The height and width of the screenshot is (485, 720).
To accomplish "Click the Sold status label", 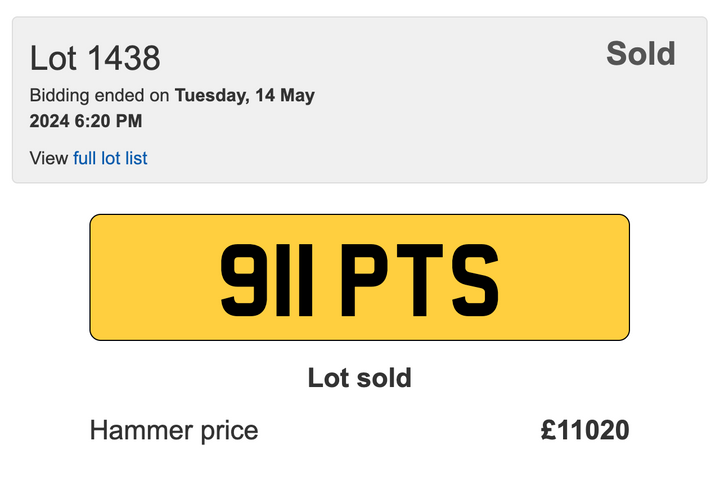I will tap(640, 54).
